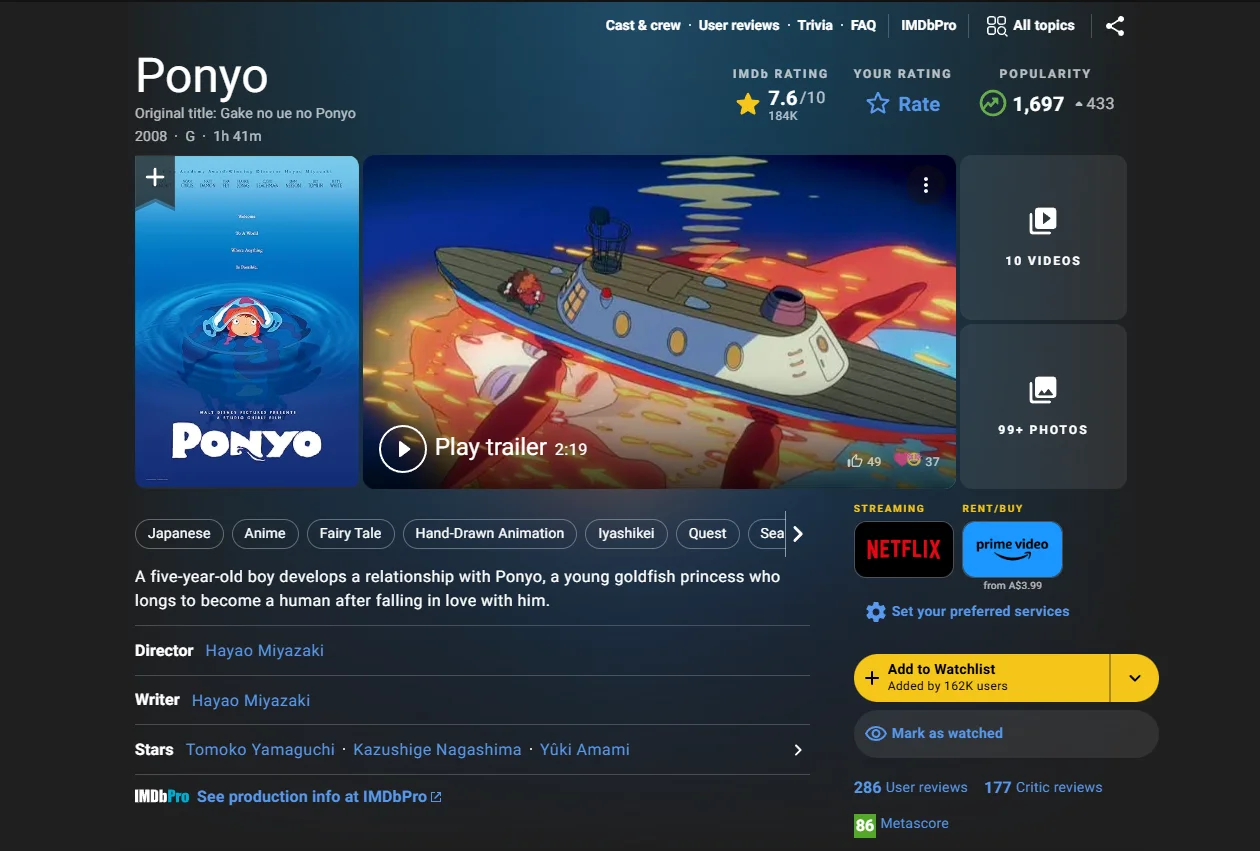Click the bookmark plus on the poster
This screenshot has height=851, width=1260.
coord(154,176)
